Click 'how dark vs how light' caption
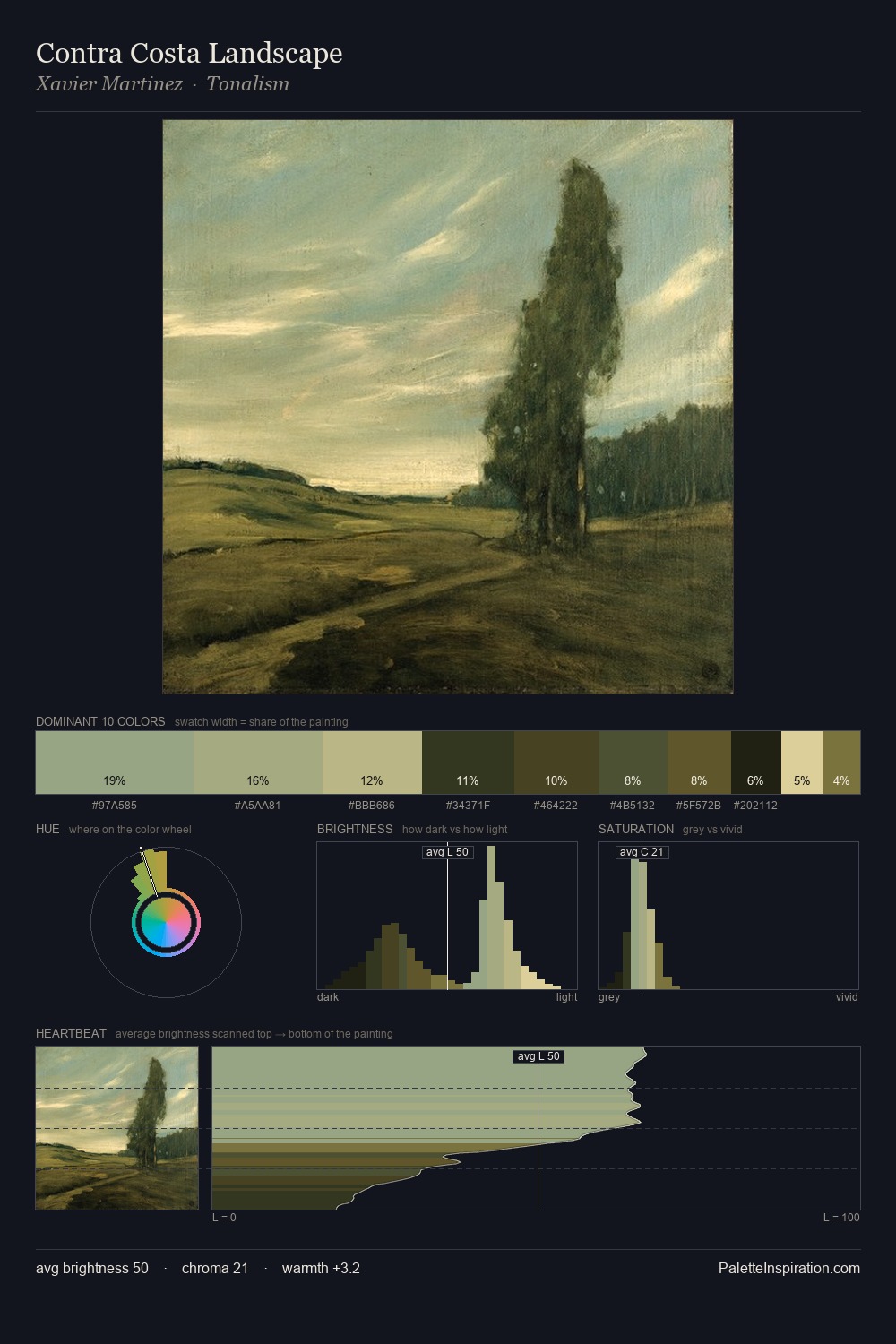This screenshot has width=896, height=1344. pos(455,829)
